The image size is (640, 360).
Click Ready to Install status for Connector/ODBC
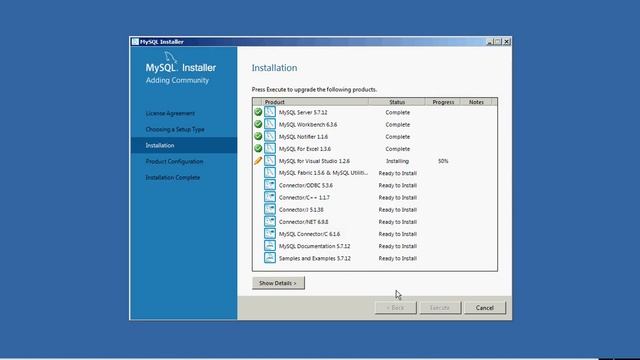coord(398,185)
